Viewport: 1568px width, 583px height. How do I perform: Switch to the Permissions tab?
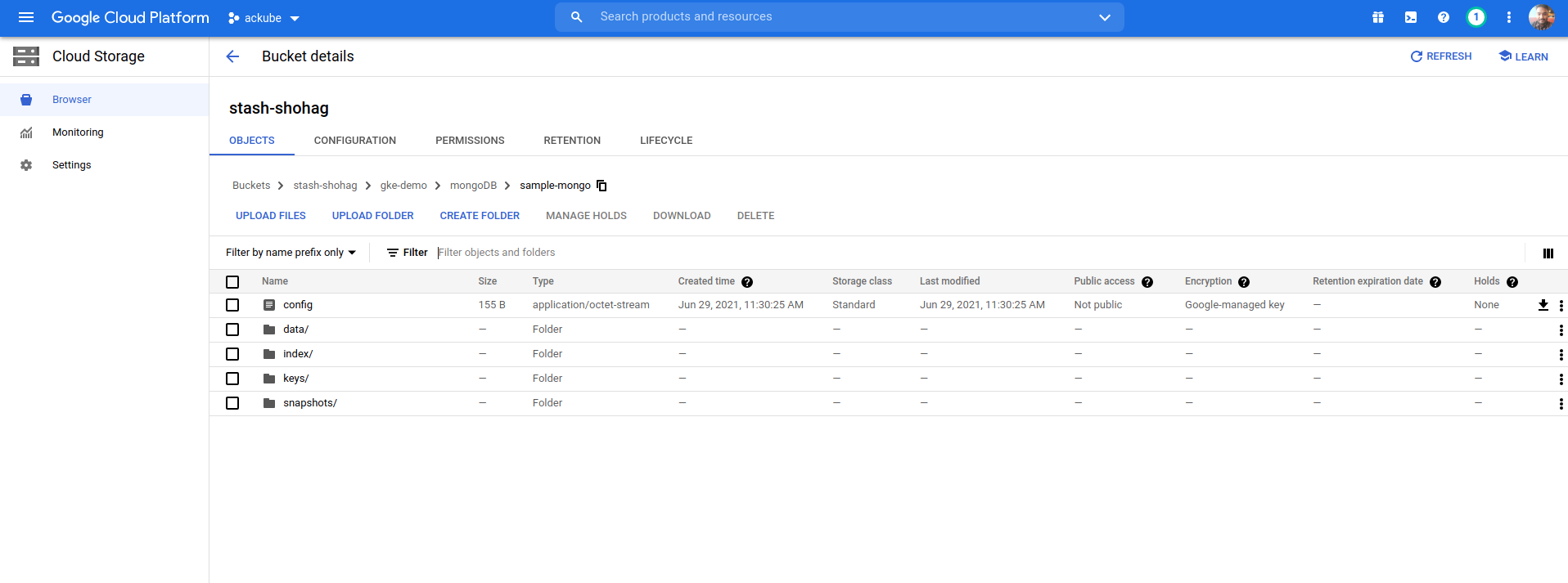pos(470,141)
